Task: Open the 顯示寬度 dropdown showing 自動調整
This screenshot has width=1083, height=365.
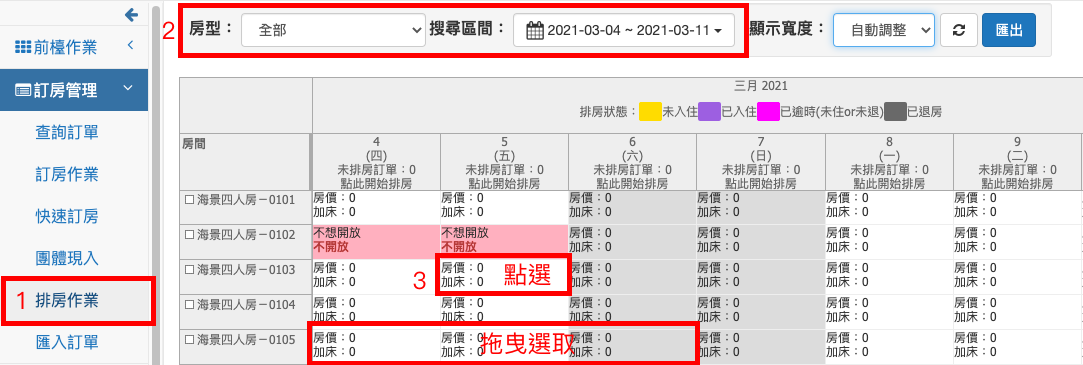Action: click(x=883, y=30)
